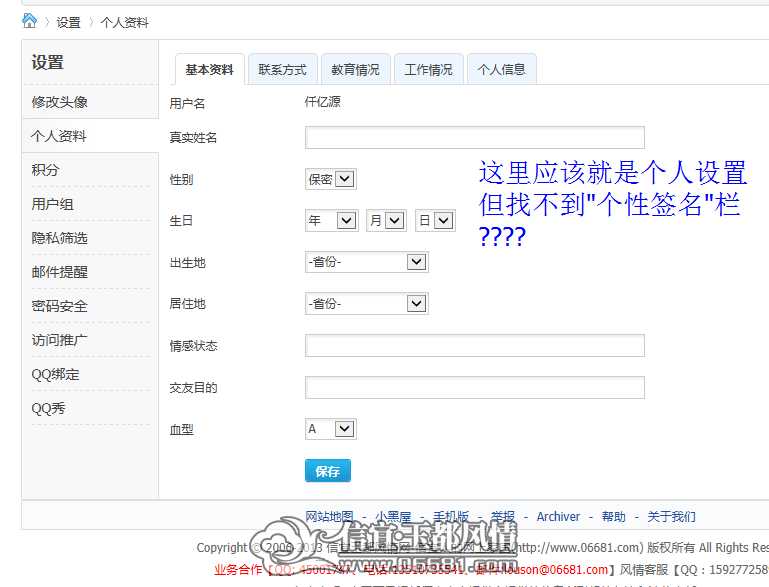Open the Archiver footer link
This screenshot has width=769, height=587.
558,516
